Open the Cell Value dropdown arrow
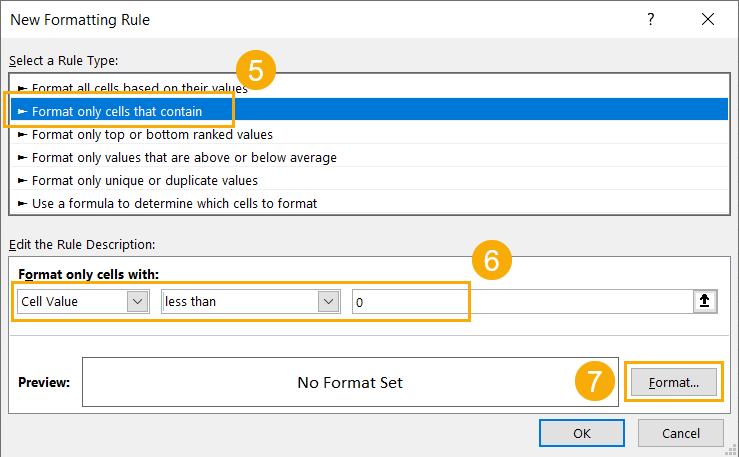The width and height of the screenshot is (739, 457). tap(138, 302)
